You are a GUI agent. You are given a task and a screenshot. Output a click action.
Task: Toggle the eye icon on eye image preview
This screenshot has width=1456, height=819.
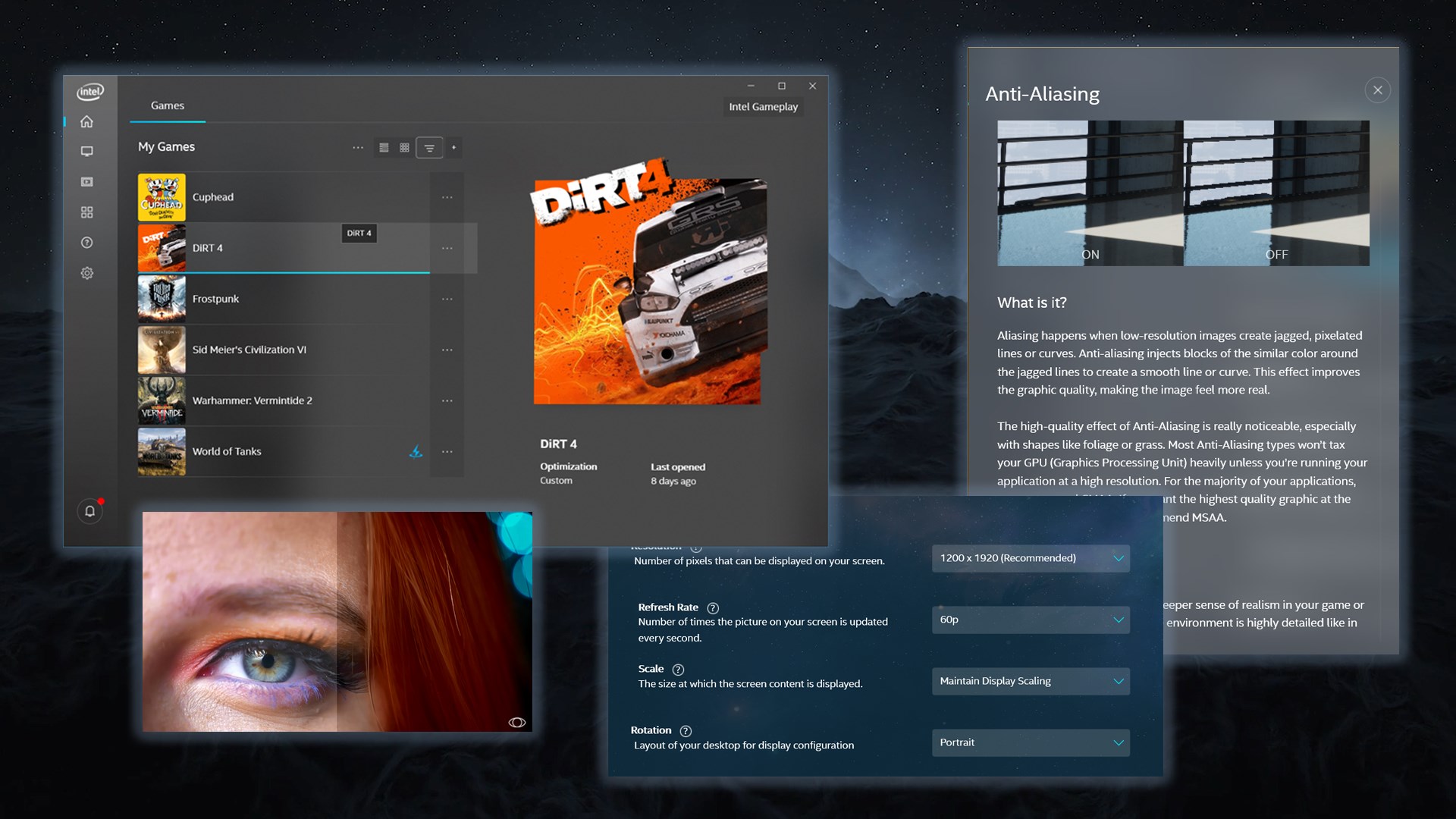coord(516,722)
